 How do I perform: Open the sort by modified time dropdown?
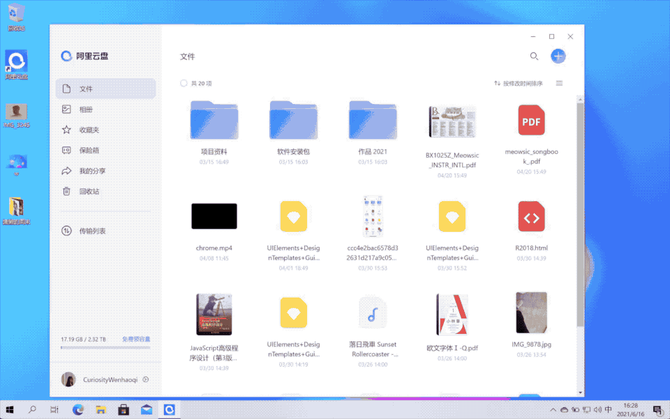coord(519,84)
